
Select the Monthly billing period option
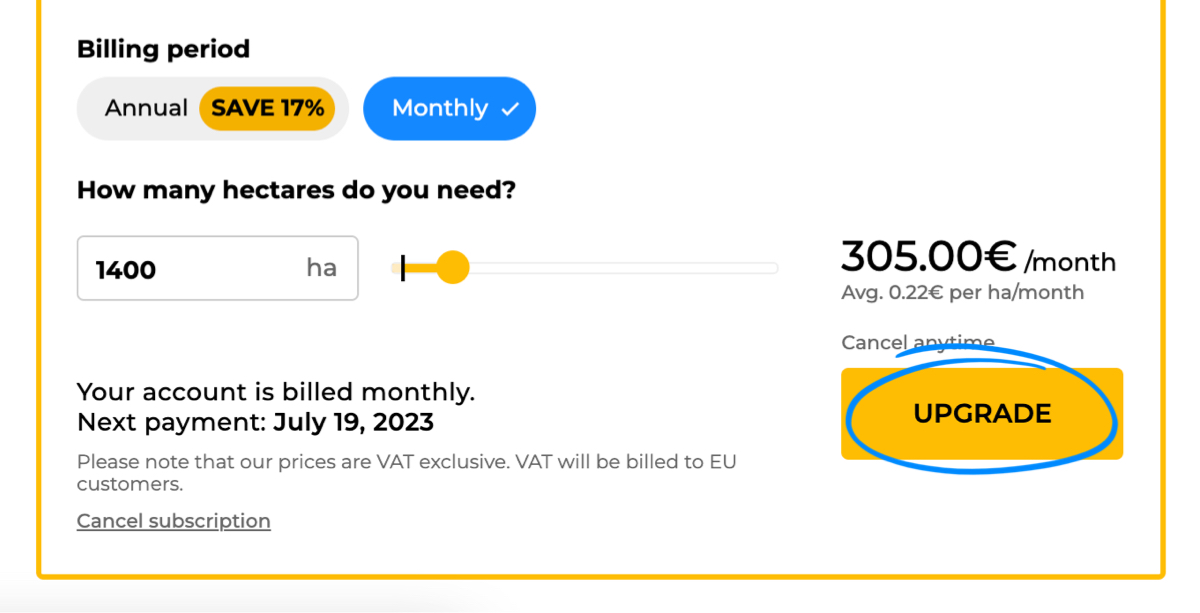coord(449,108)
